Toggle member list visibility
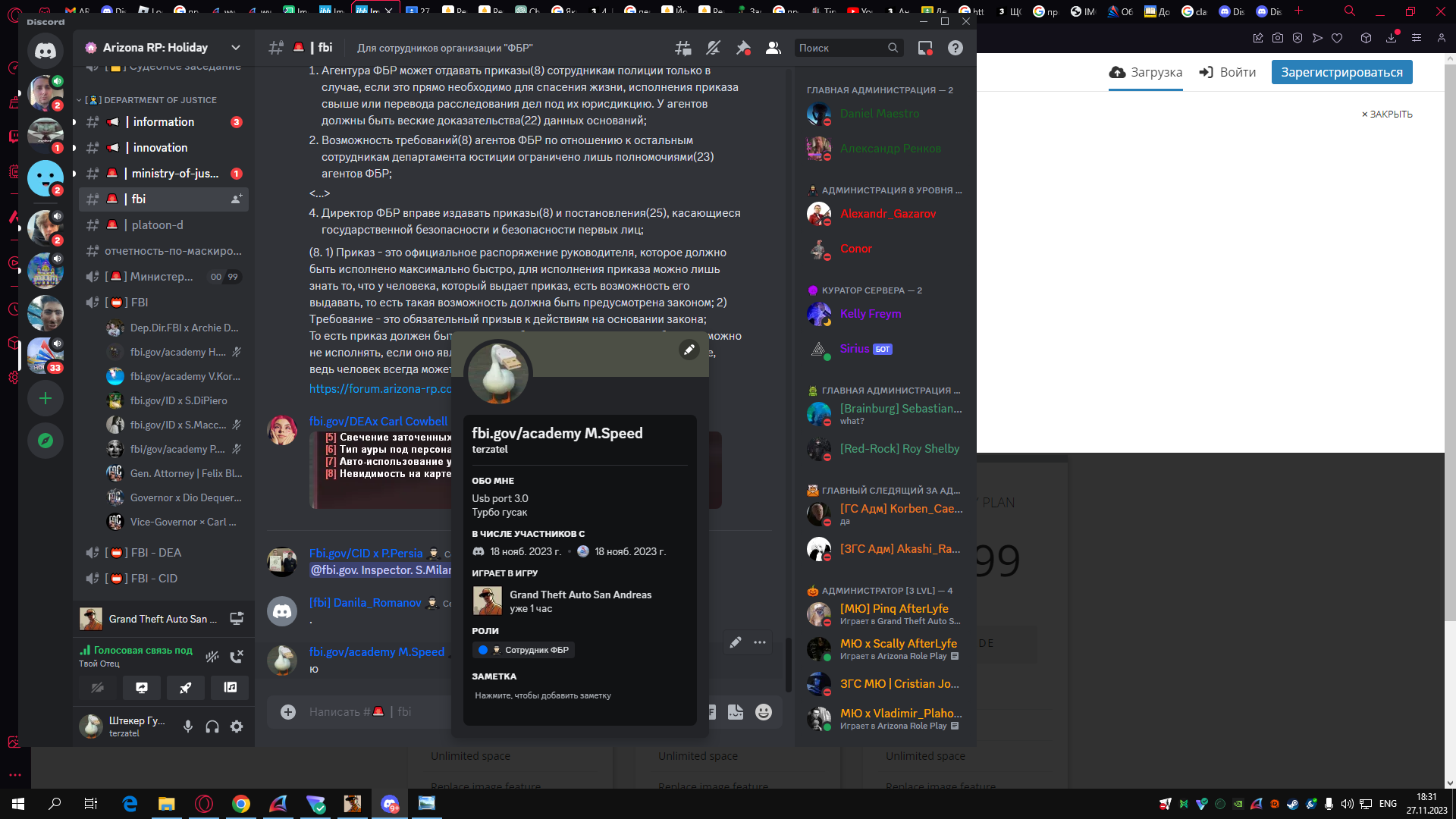 point(773,48)
